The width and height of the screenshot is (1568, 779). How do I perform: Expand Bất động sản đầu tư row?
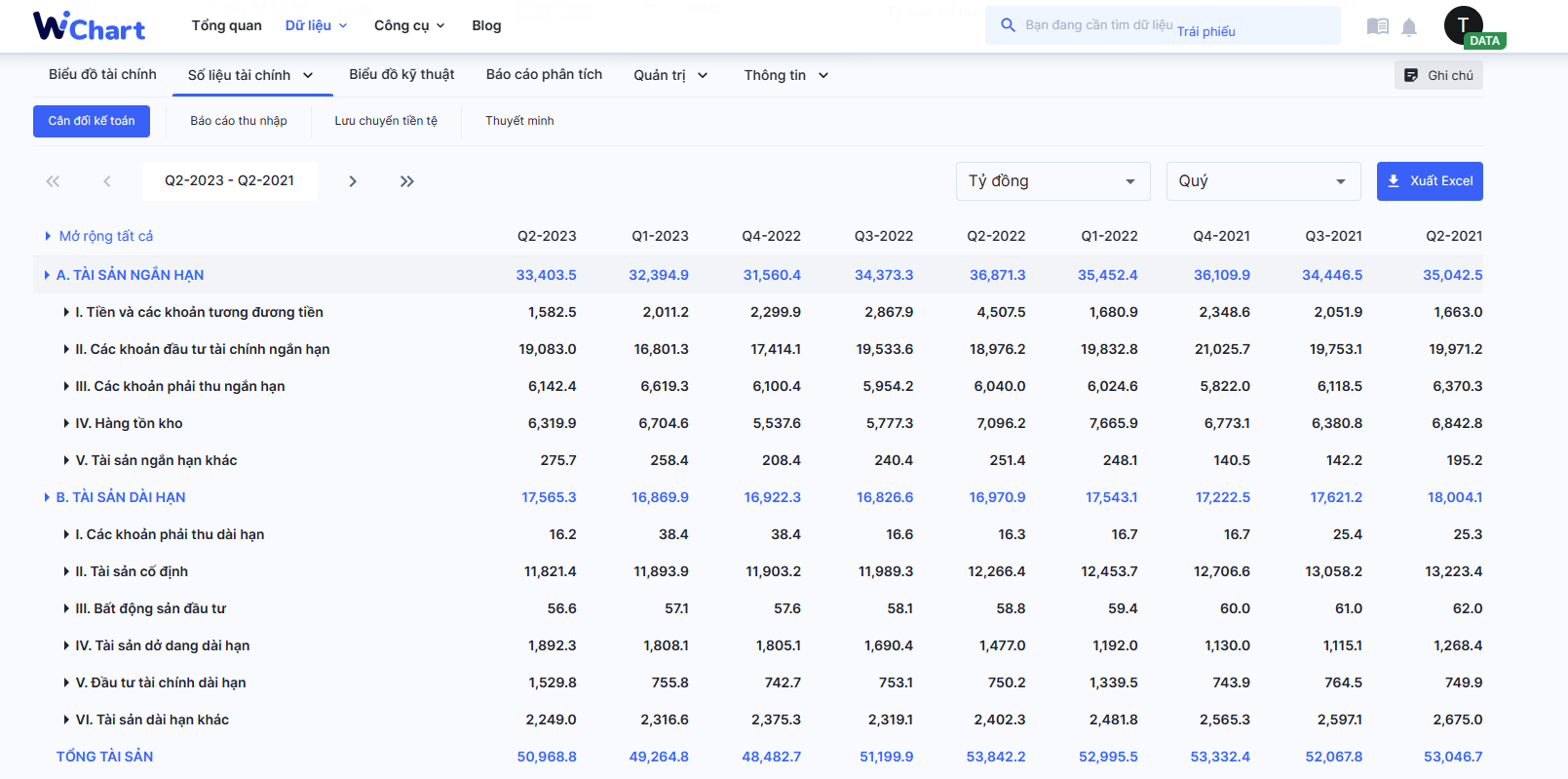(66, 608)
